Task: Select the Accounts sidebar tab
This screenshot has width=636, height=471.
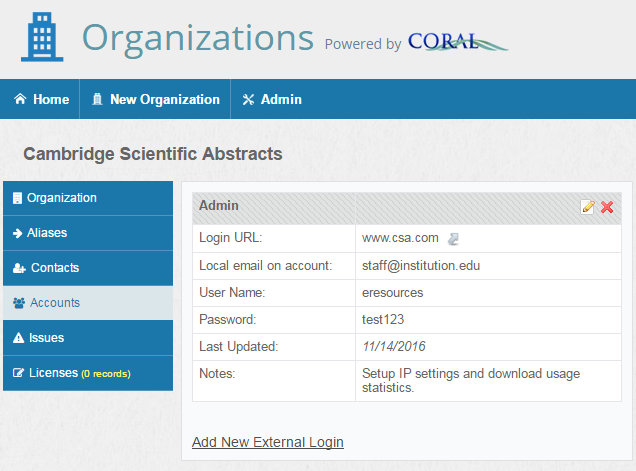Action: tap(88, 303)
